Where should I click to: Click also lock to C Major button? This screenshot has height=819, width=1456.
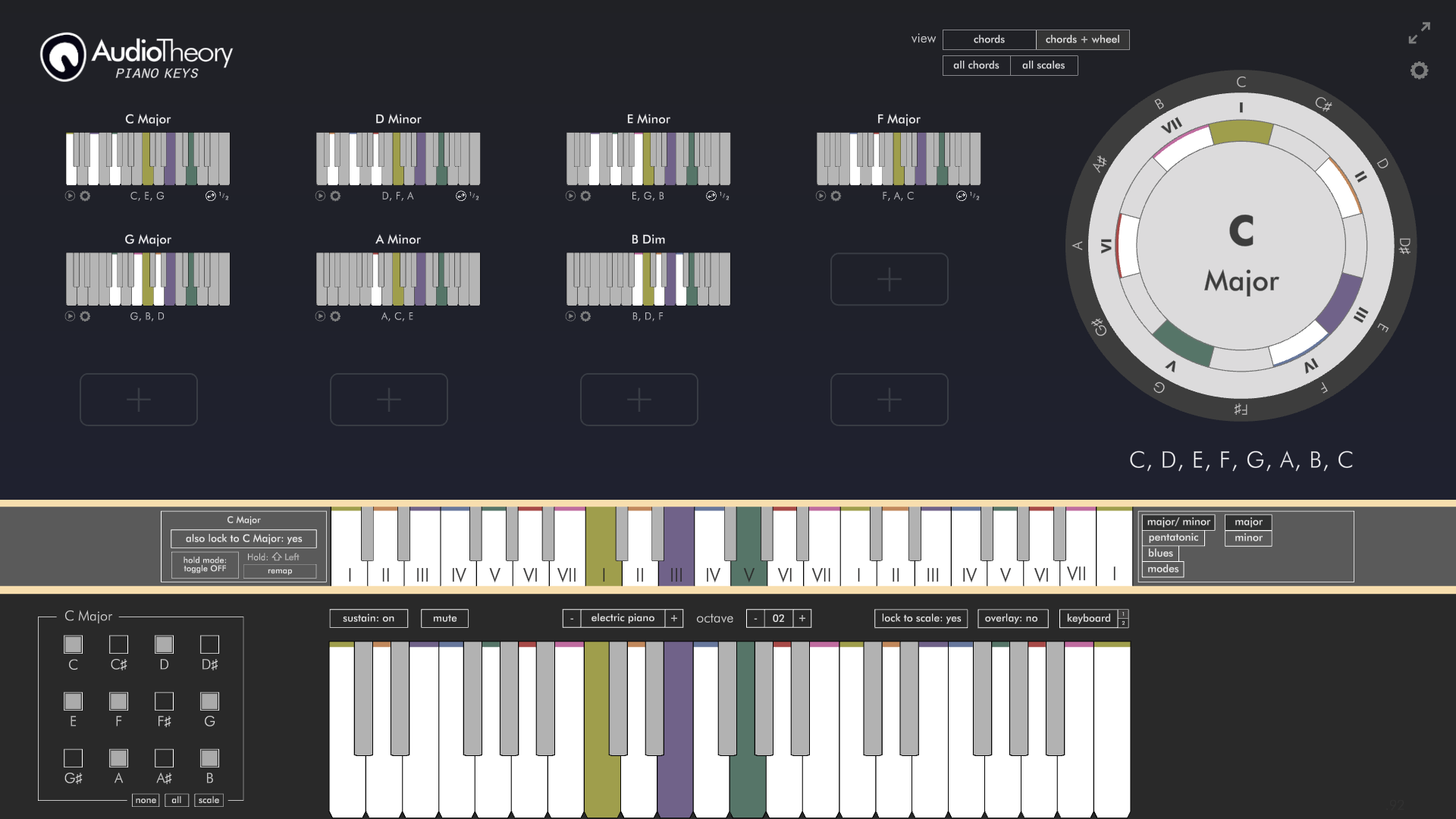[x=243, y=538]
